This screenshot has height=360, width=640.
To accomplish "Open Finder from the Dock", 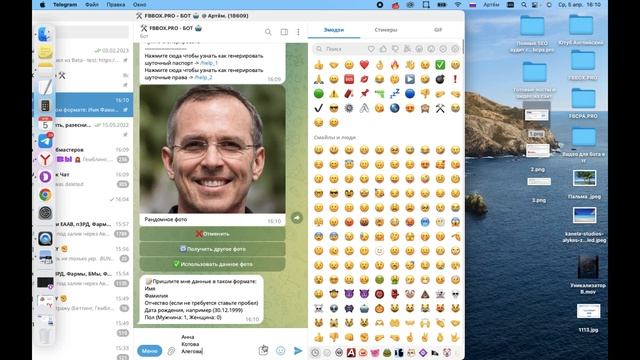I will (x=44, y=34).
